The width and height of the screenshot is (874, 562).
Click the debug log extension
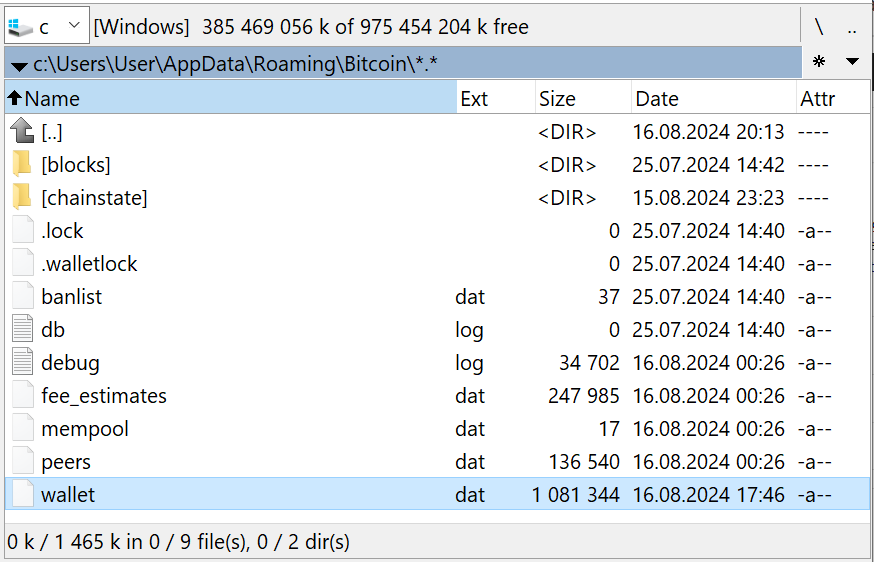tap(469, 364)
